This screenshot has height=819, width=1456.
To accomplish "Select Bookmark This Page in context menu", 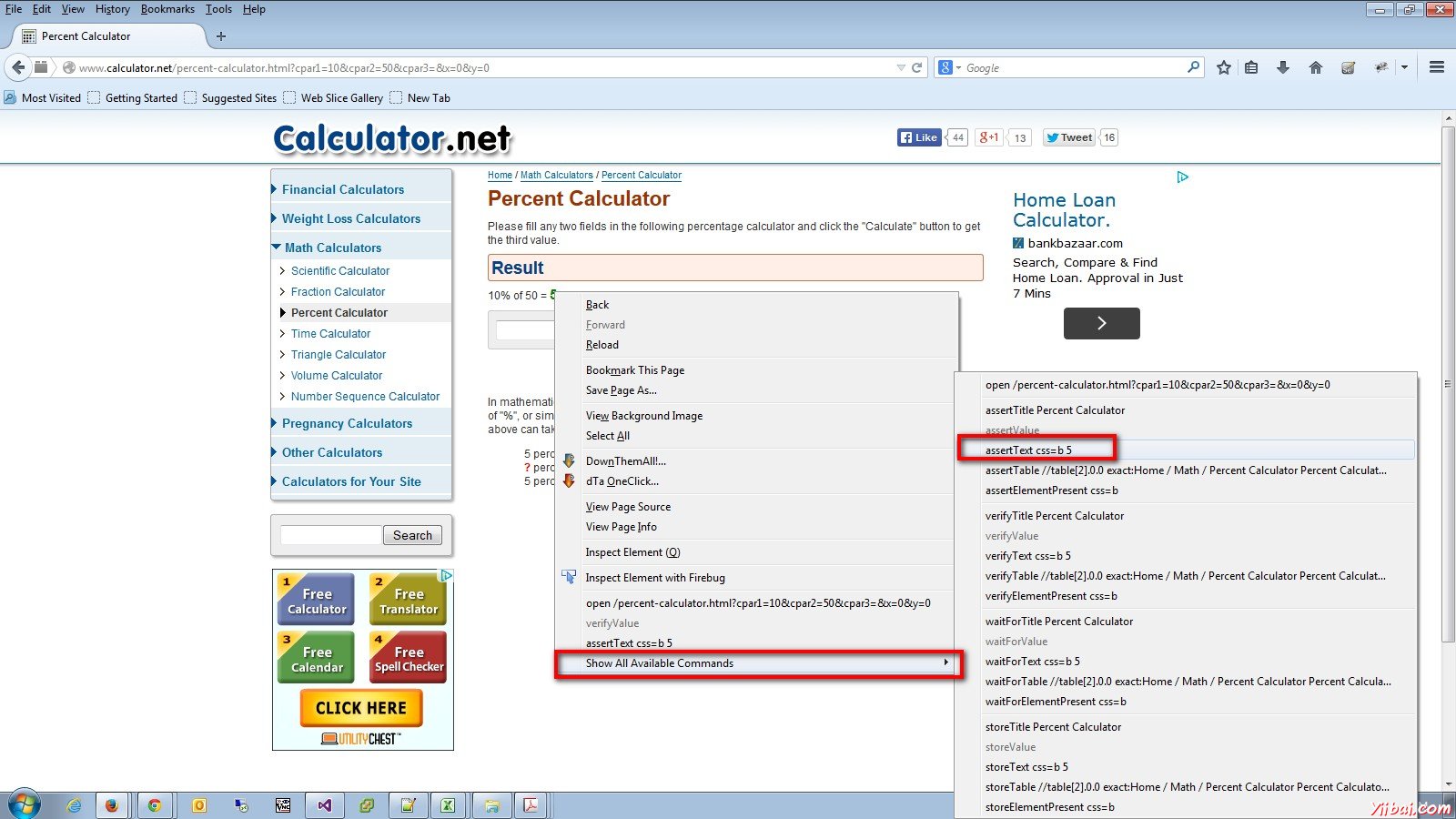I will [634, 369].
